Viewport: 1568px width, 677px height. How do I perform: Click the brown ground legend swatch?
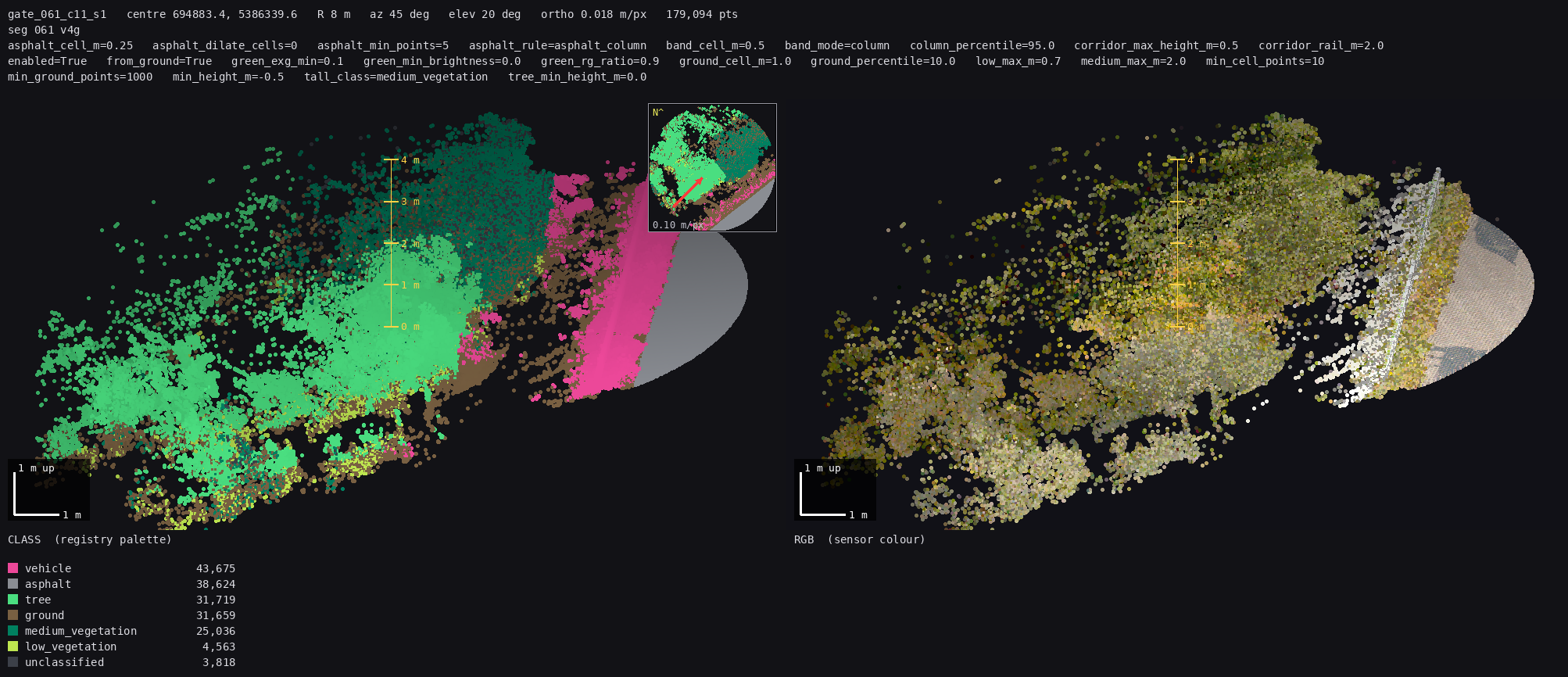click(x=13, y=615)
